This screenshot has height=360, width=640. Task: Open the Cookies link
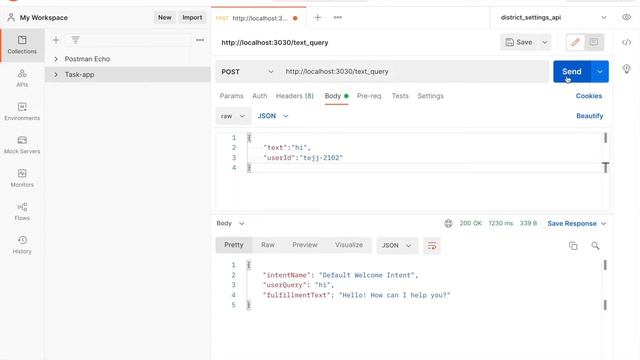coord(589,96)
